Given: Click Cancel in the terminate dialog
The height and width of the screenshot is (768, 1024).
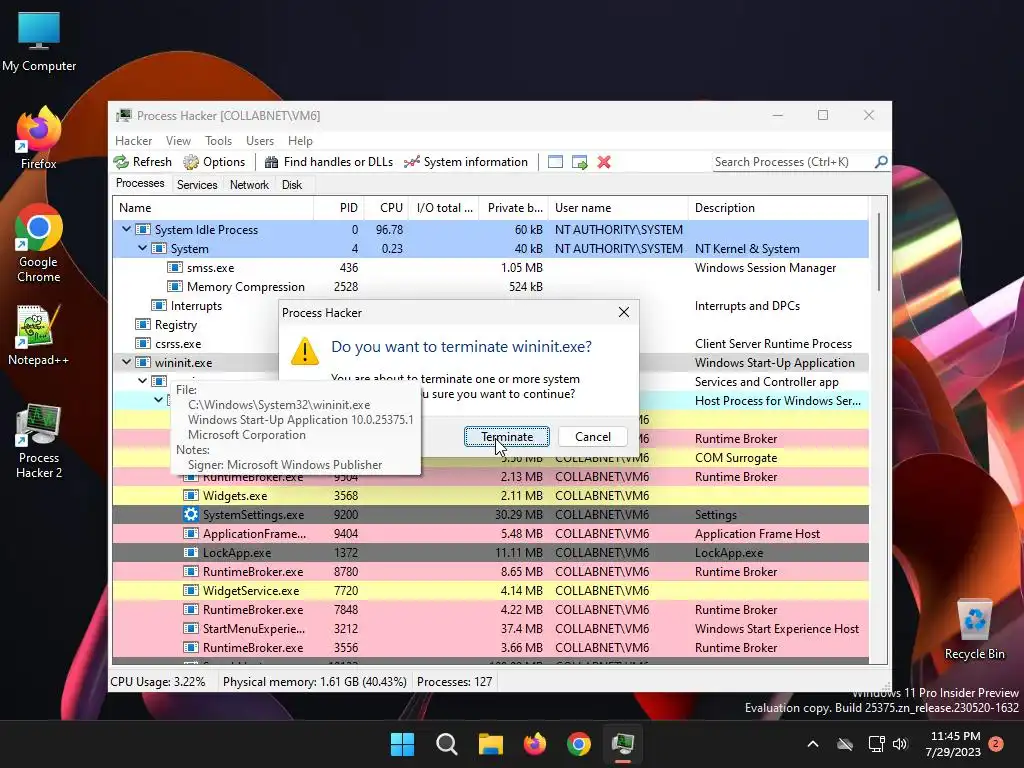Looking at the screenshot, I should [x=593, y=437].
